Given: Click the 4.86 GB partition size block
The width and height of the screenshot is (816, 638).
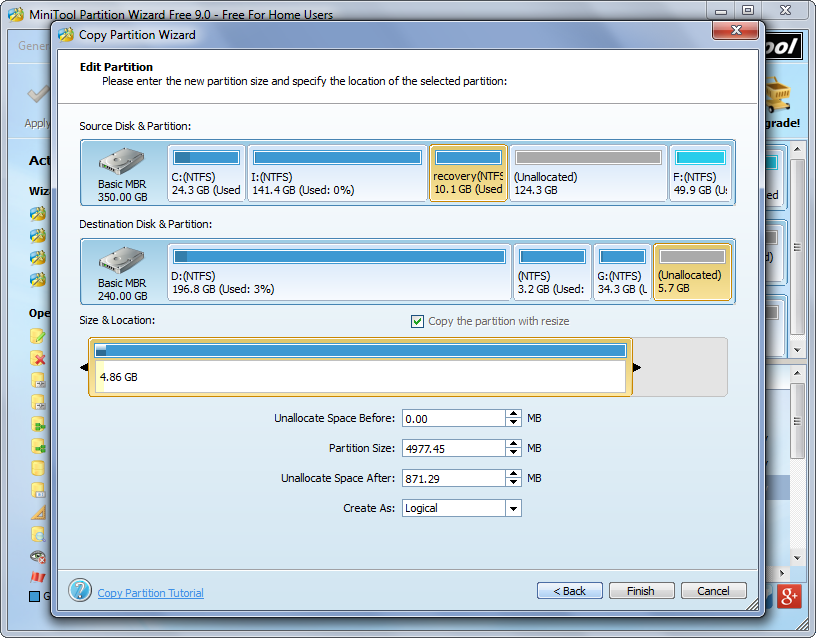Looking at the screenshot, I should tap(360, 367).
